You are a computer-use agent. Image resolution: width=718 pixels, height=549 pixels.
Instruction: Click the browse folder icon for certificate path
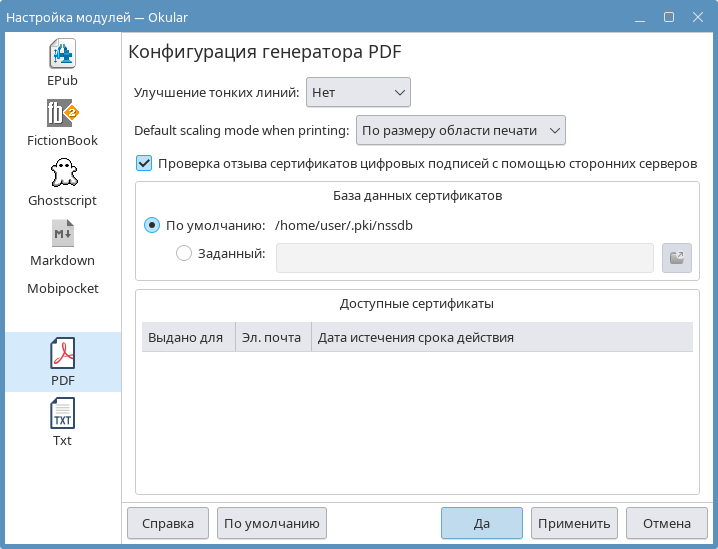point(677,257)
